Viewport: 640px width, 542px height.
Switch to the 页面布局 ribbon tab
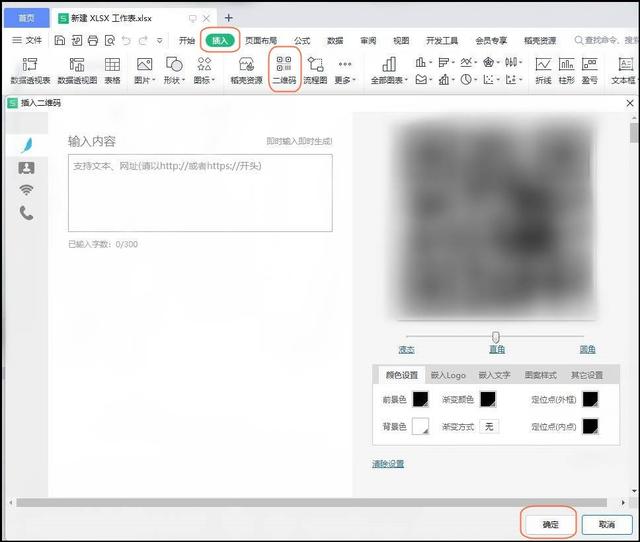click(x=261, y=40)
